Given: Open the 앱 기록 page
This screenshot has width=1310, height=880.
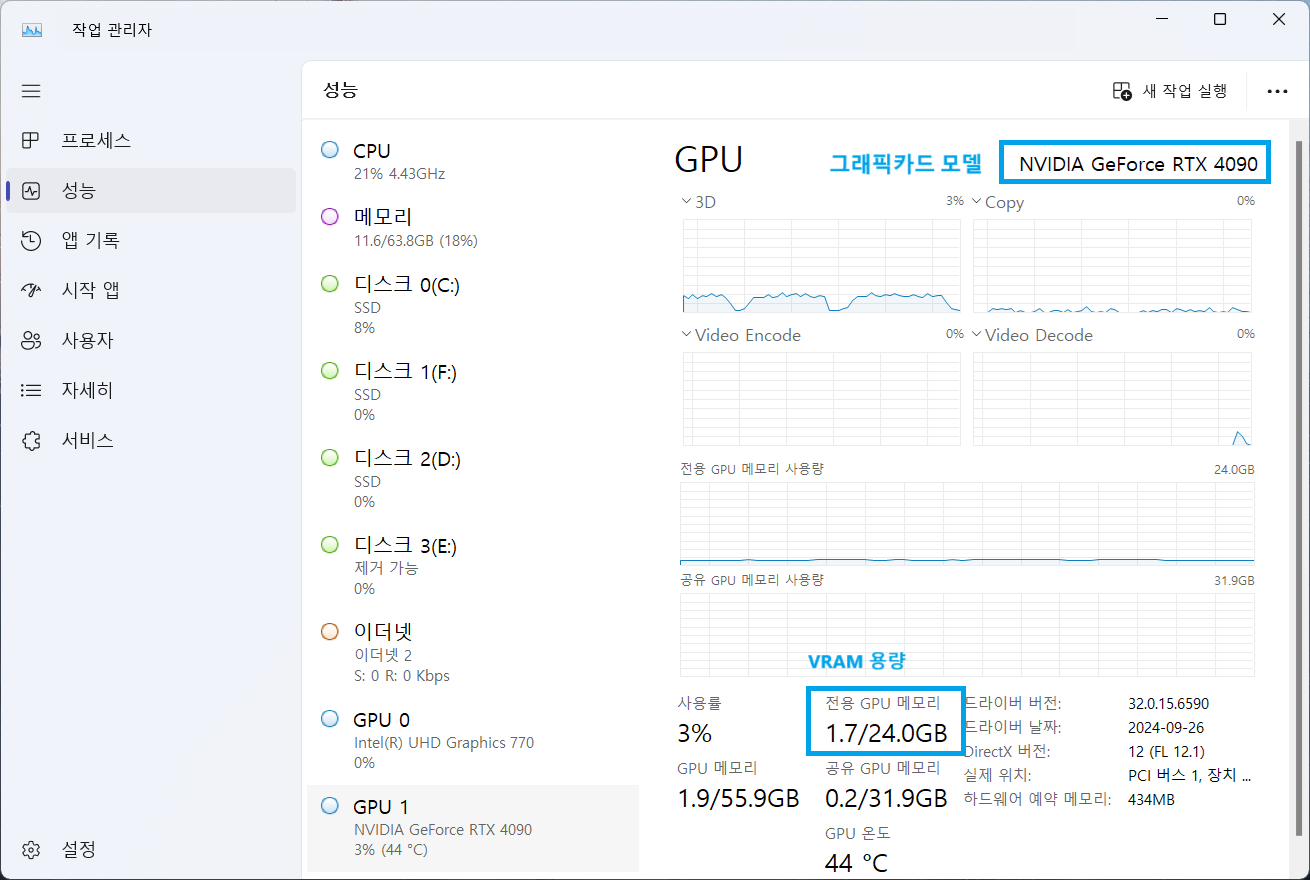Looking at the screenshot, I should [x=151, y=240].
